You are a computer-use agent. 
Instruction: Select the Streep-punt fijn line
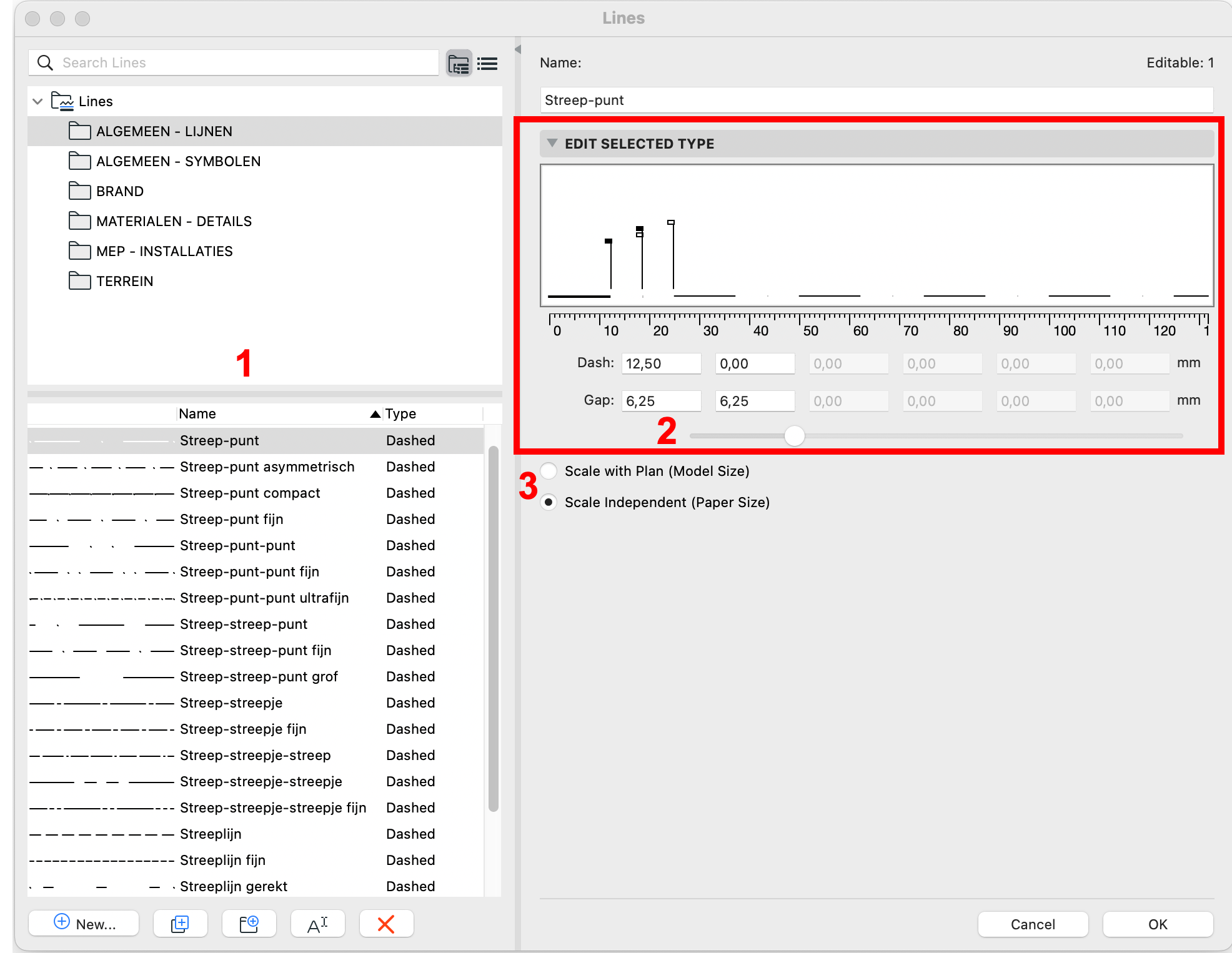[x=256, y=519]
